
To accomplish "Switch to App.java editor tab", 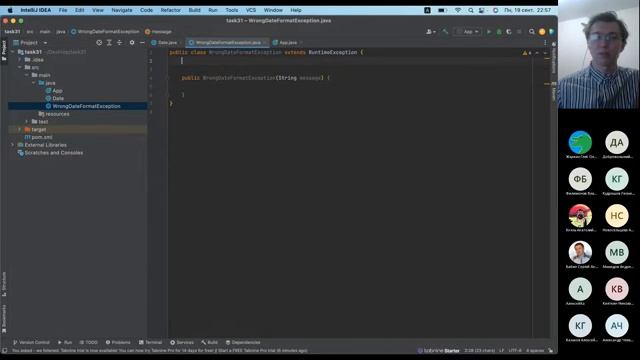I will 287,42.
